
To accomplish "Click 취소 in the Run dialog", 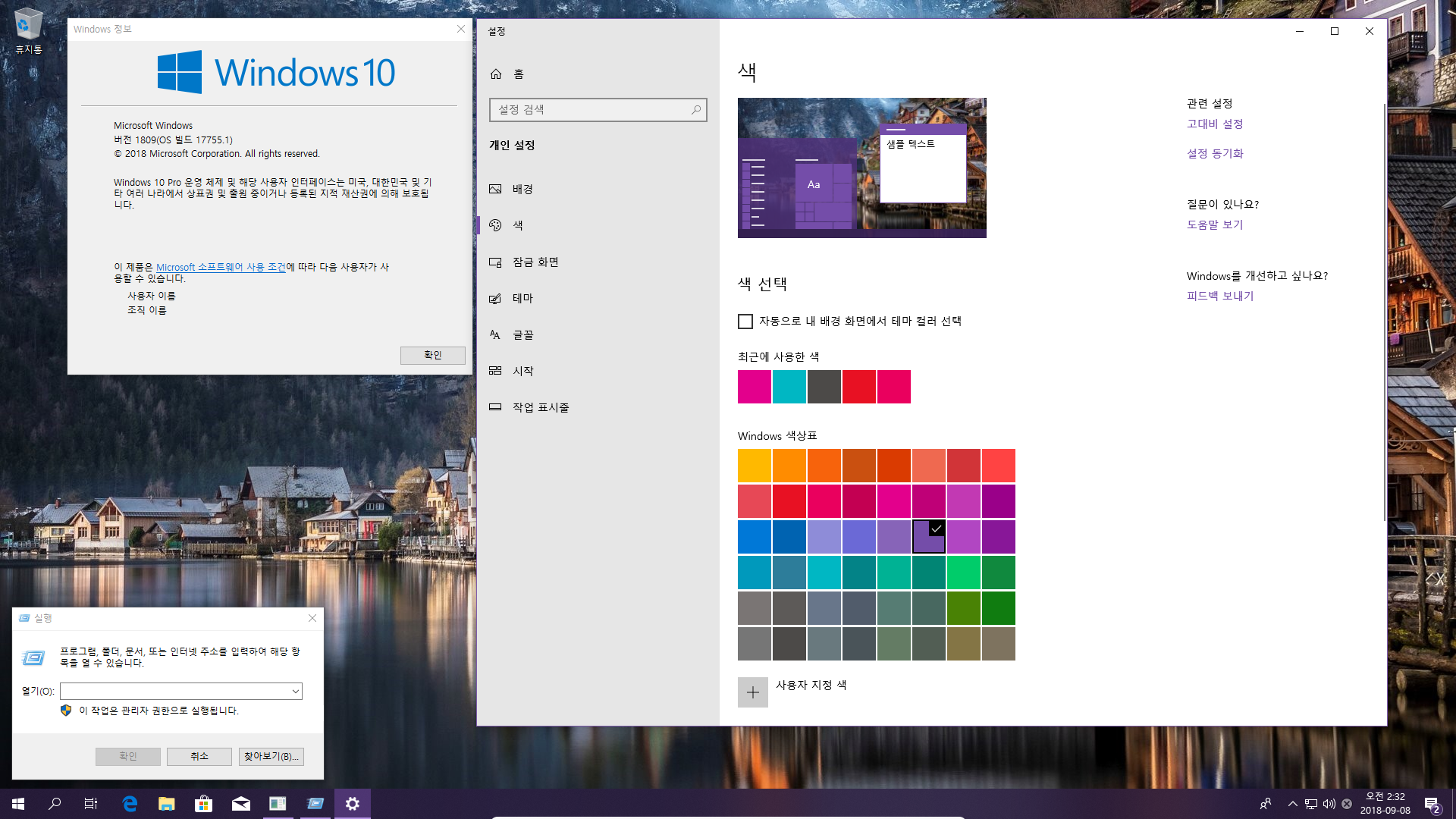I will (x=199, y=756).
